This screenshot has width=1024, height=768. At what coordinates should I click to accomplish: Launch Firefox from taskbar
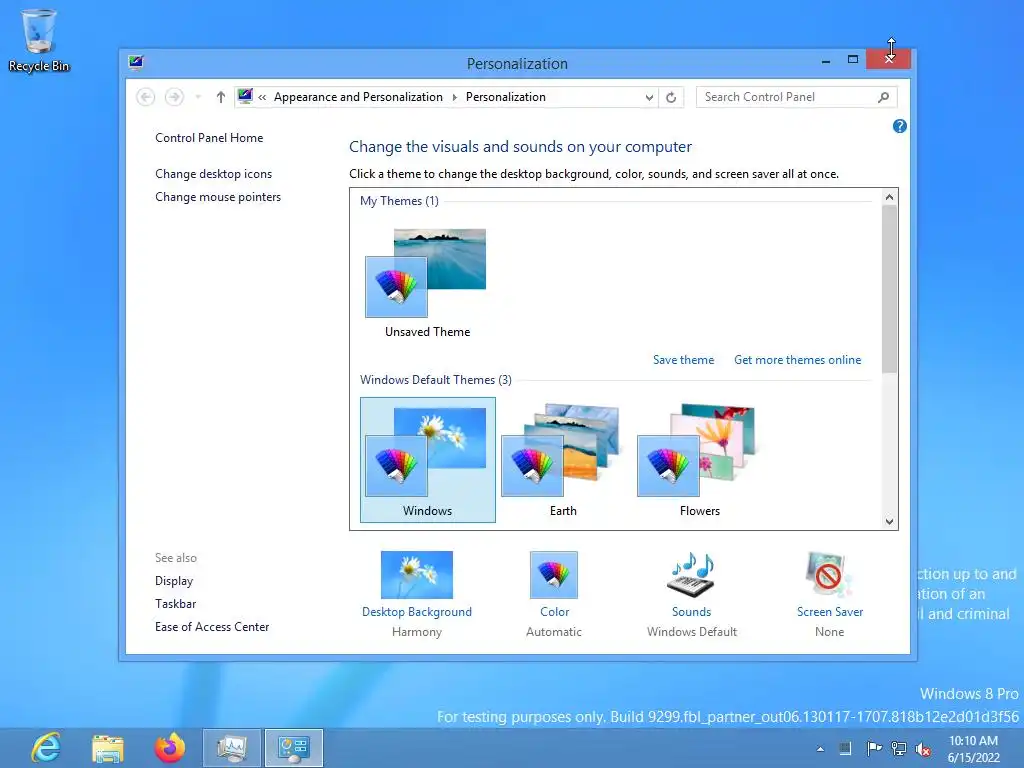pos(170,748)
